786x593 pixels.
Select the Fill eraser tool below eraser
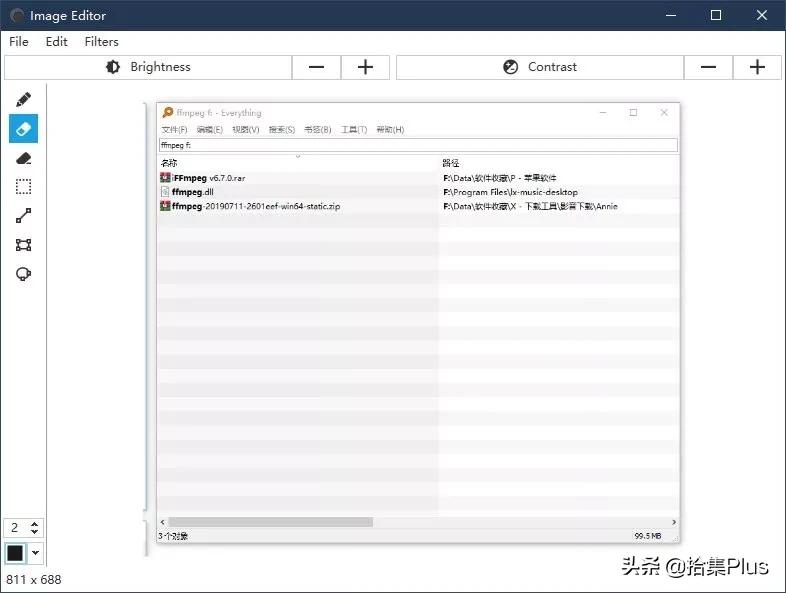tap(24, 158)
